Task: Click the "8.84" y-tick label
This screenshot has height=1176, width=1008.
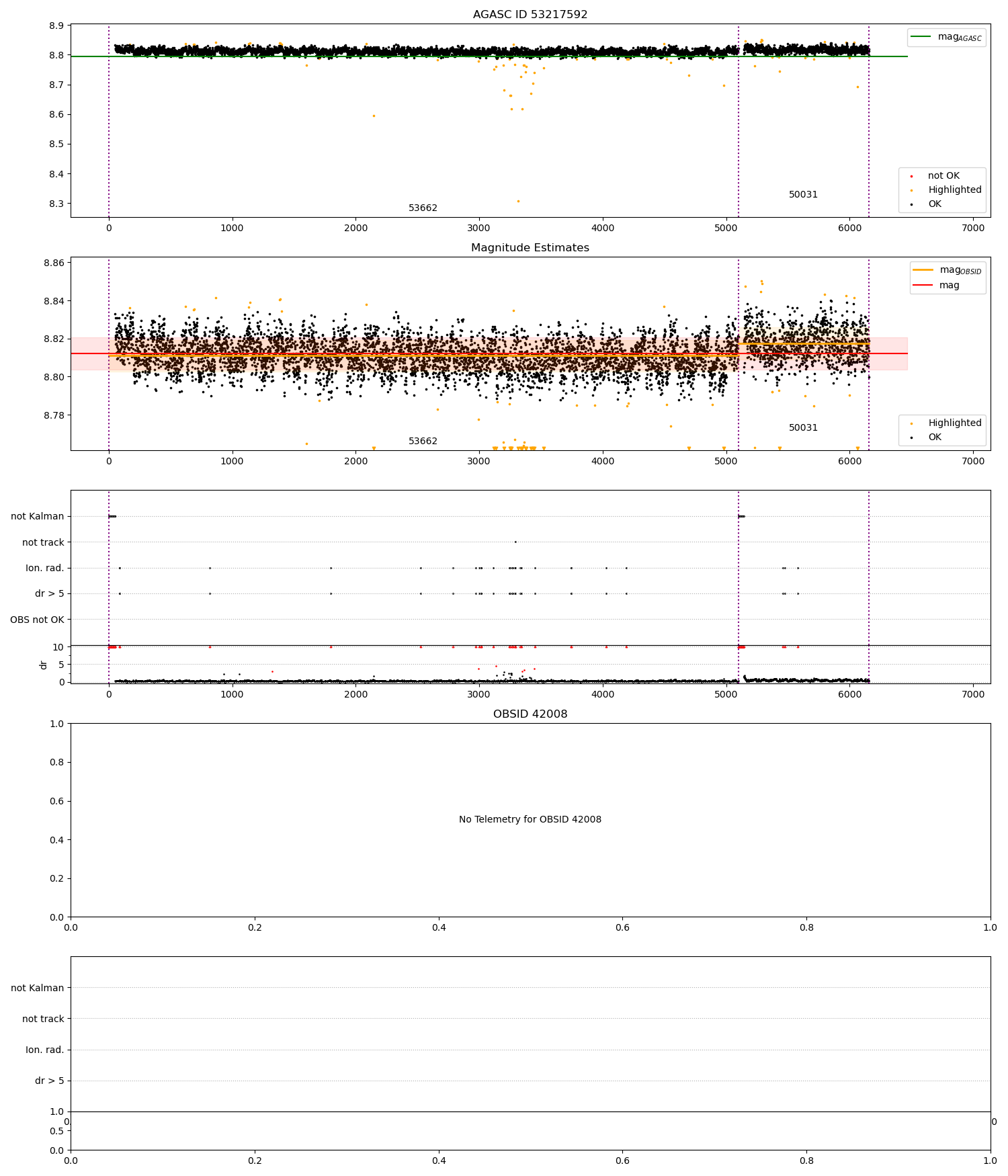Action: (54, 301)
